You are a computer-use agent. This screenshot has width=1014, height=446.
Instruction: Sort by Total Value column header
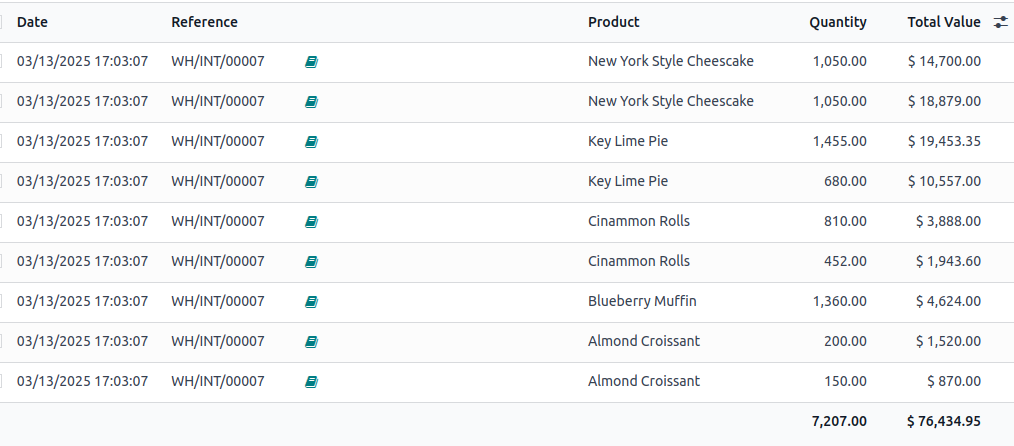click(x=944, y=22)
